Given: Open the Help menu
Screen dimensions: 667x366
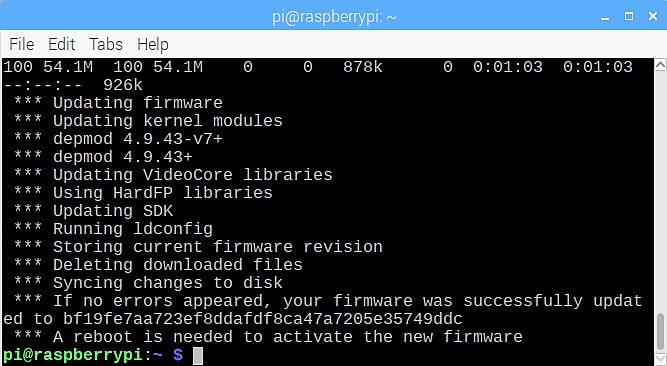Looking at the screenshot, I should point(153,44).
